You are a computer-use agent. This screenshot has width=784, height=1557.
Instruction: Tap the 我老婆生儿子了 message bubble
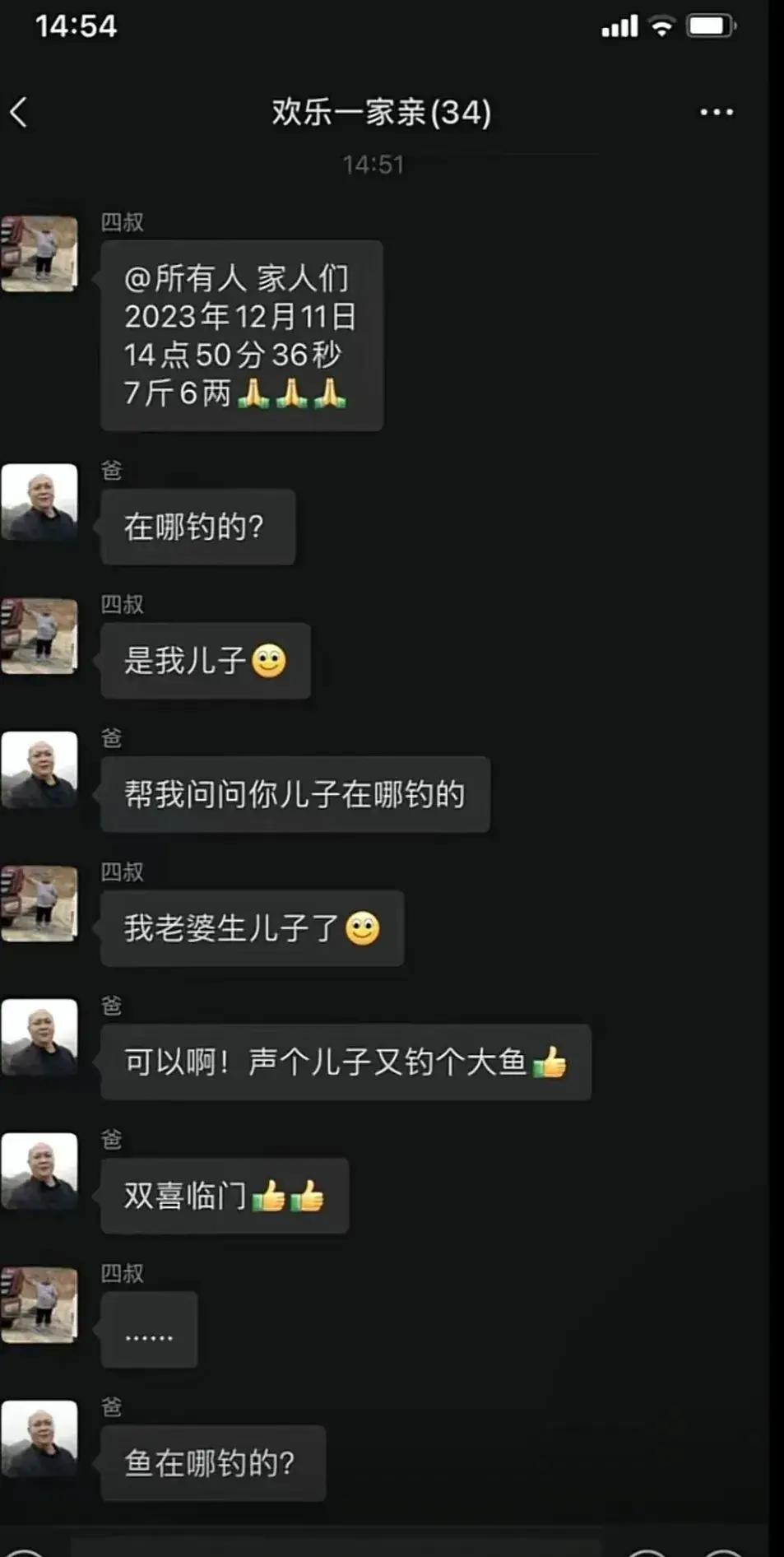(253, 928)
